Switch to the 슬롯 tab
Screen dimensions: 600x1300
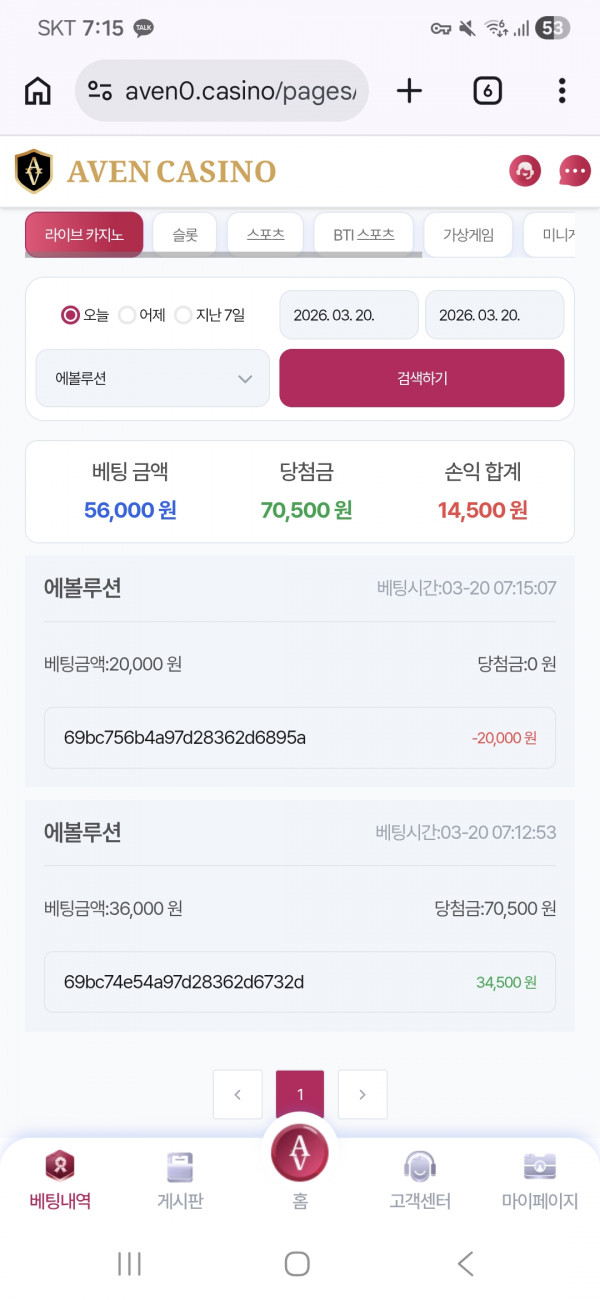pos(185,233)
